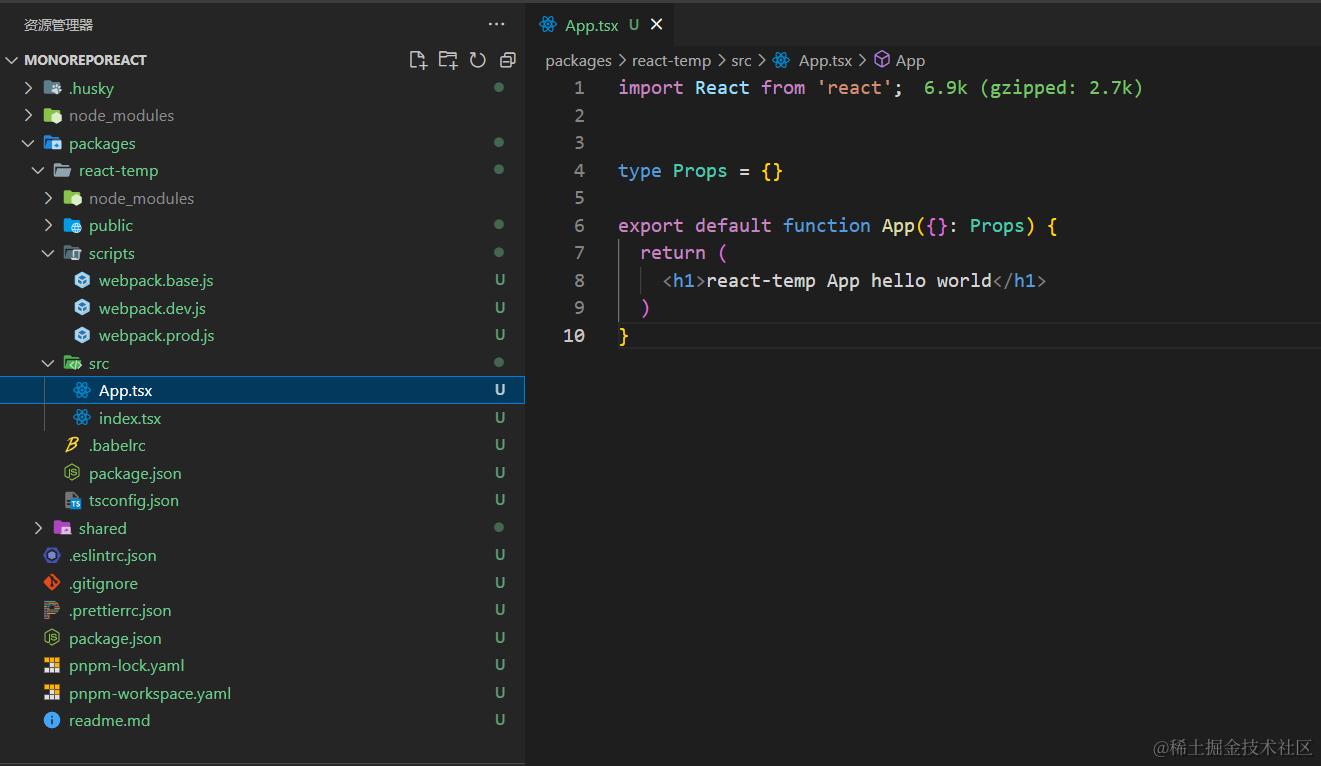Place cursor on 'type Props = {}' line
Image resolution: width=1321 pixels, height=766 pixels.
pyautogui.click(x=700, y=171)
